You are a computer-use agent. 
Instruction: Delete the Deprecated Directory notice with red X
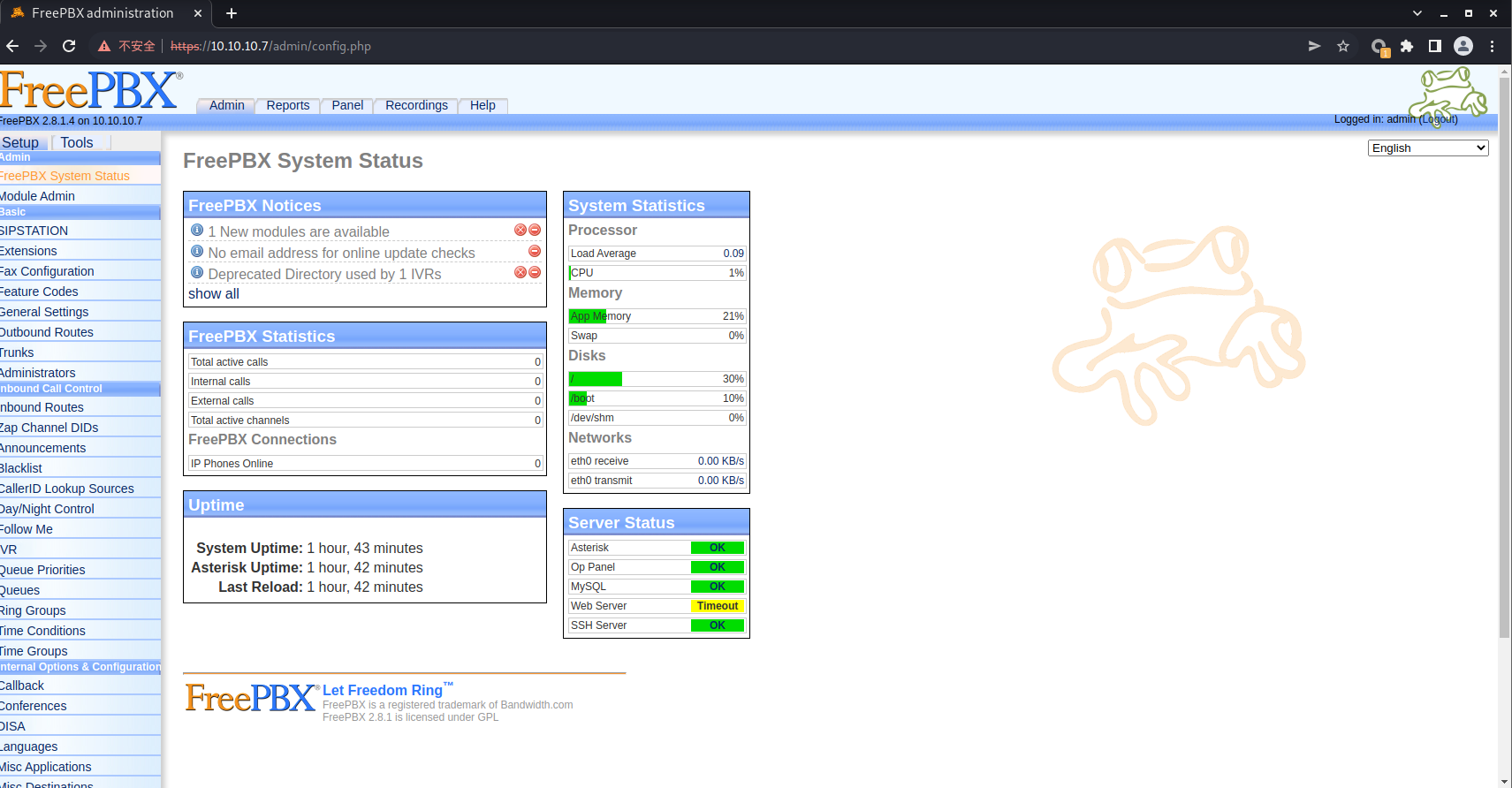[x=520, y=272]
